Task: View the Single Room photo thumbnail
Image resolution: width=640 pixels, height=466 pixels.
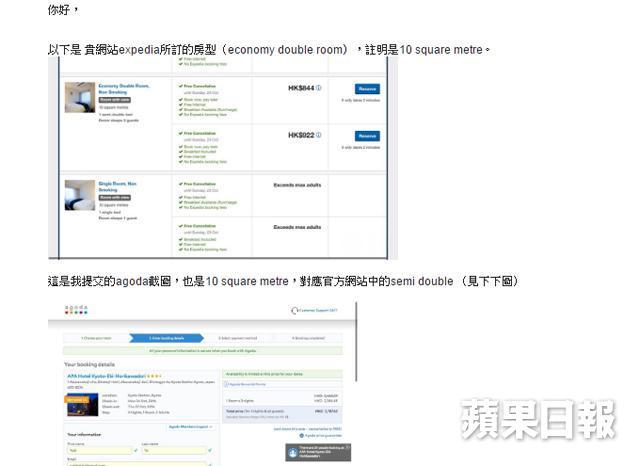Action: (80, 195)
